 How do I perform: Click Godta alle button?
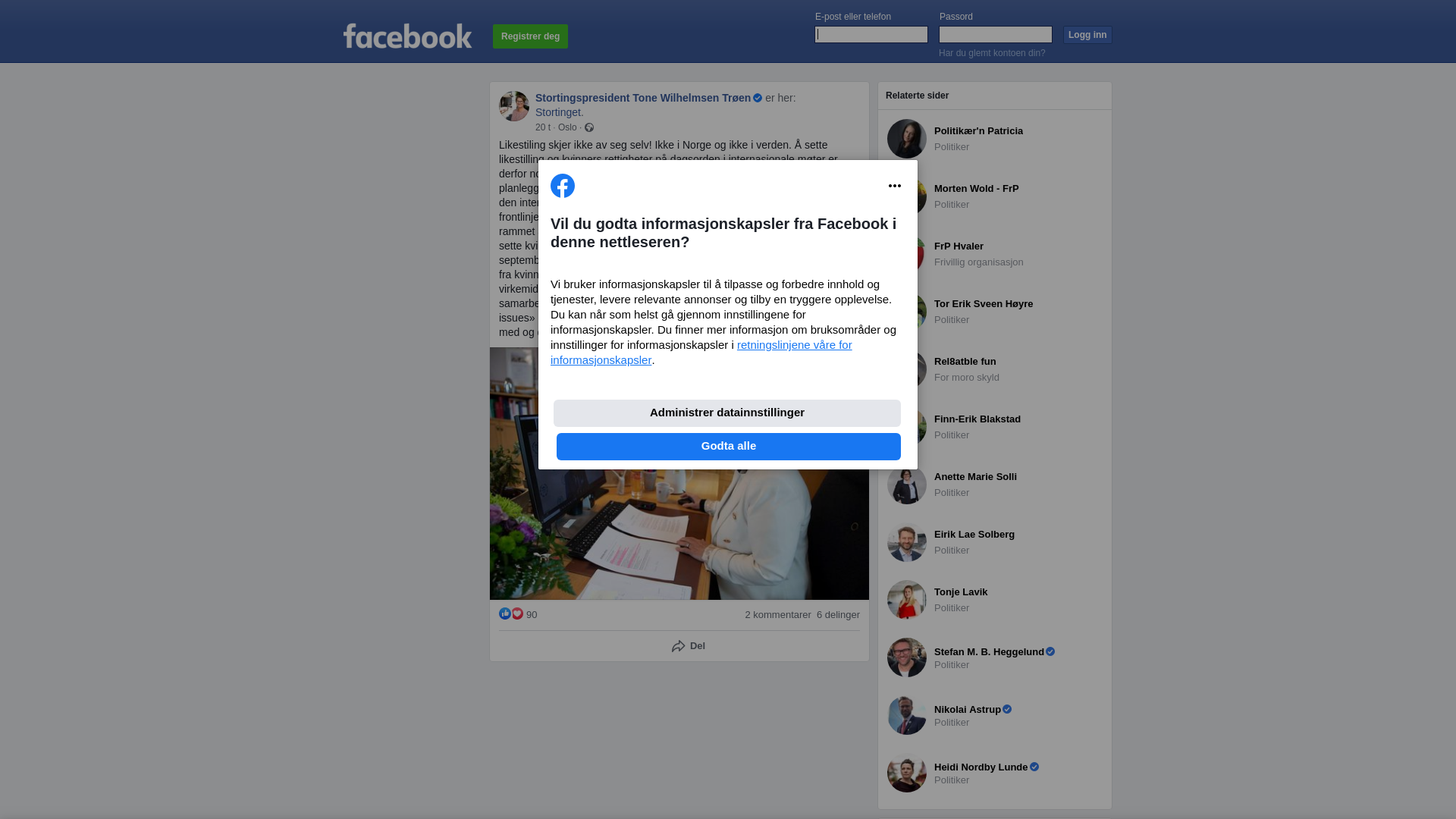[x=729, y=447]
